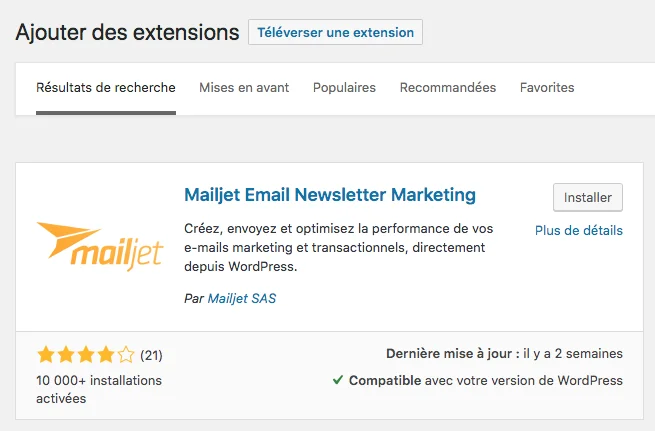Install the Mailjet plugin with Installer

pos(588,197)
